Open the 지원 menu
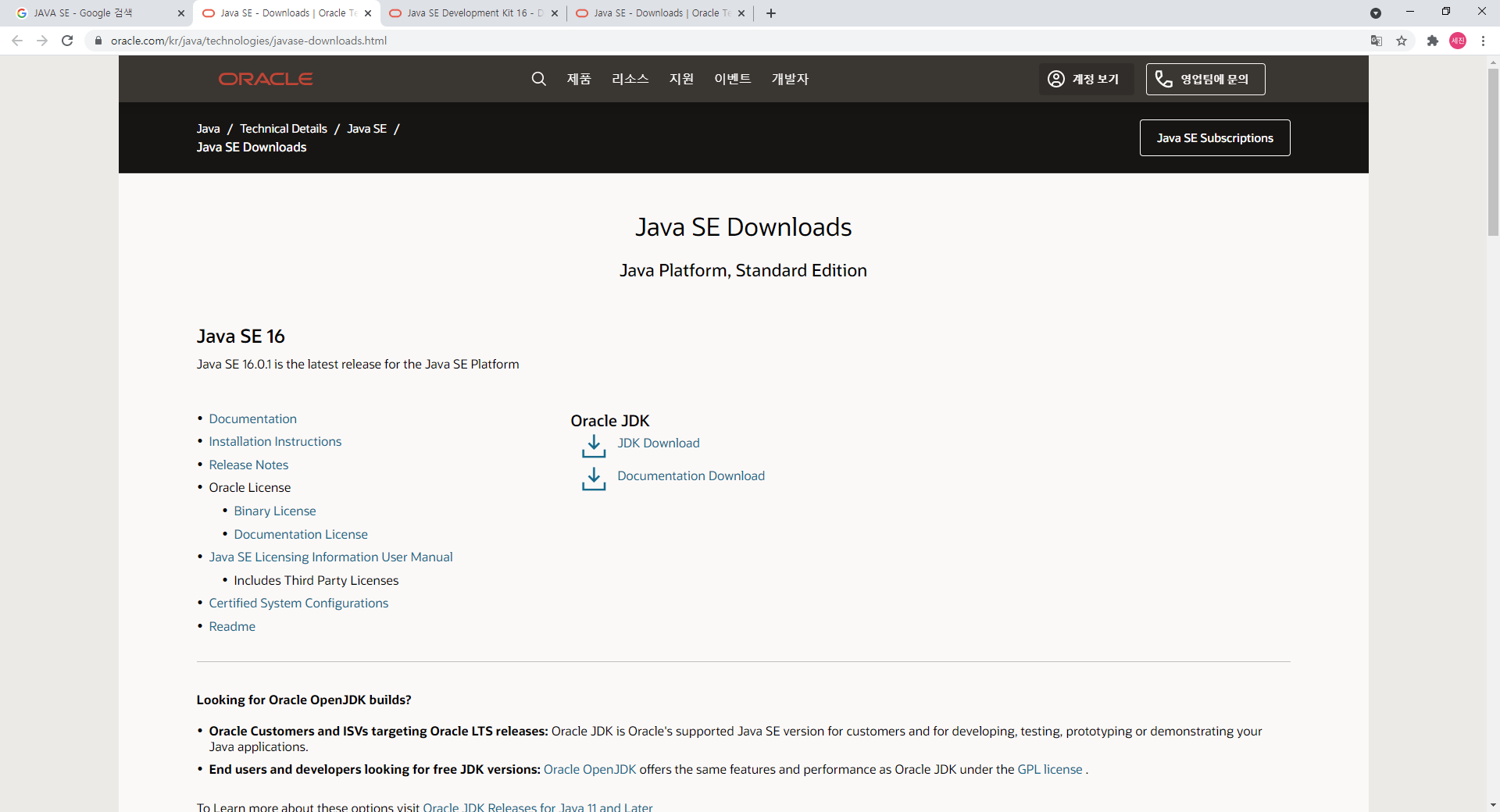 681,79
